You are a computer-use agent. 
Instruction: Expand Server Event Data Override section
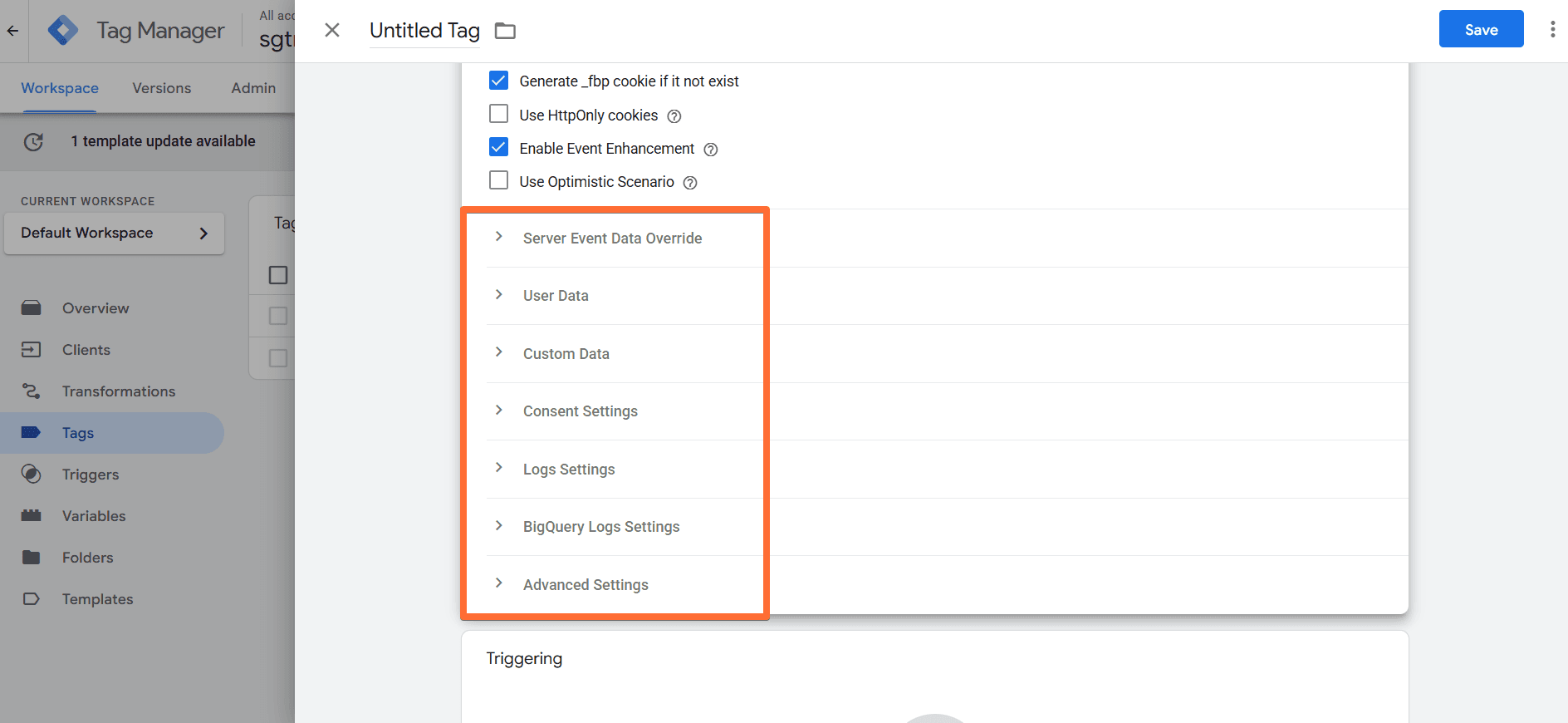[x=612, y=239]
